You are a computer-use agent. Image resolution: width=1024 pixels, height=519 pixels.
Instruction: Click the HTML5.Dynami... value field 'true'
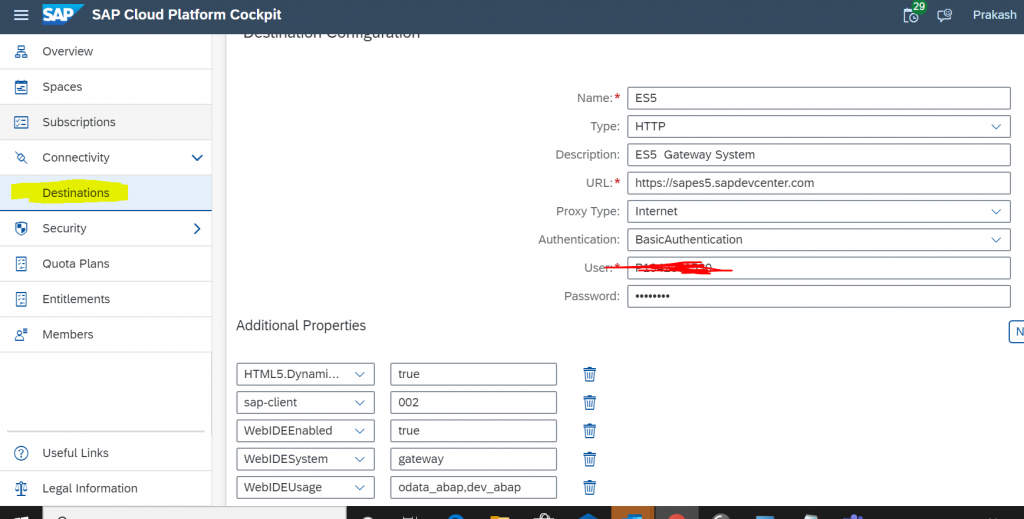[473, 374]
